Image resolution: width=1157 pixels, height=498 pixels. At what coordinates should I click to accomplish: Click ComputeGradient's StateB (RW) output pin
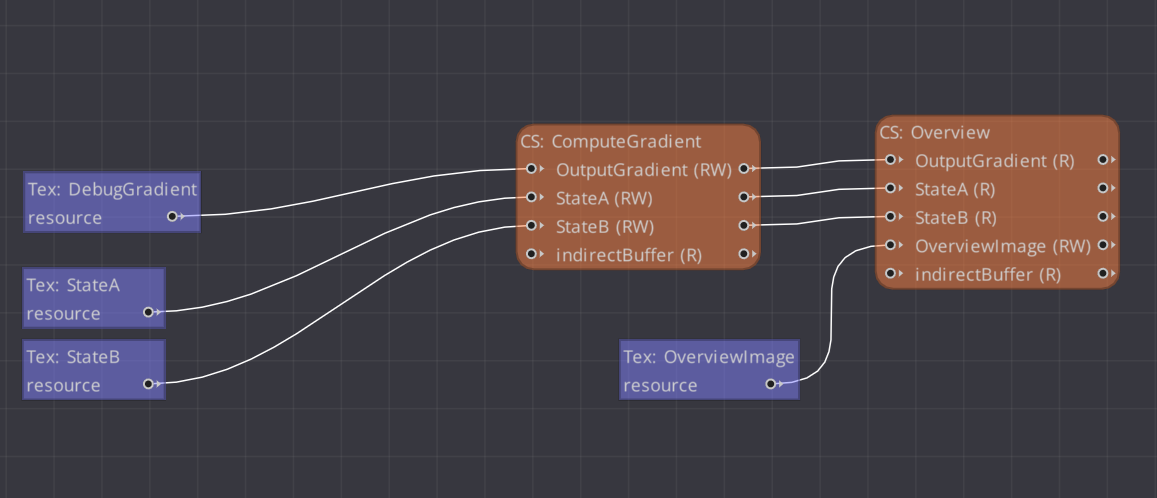(744, 226)
